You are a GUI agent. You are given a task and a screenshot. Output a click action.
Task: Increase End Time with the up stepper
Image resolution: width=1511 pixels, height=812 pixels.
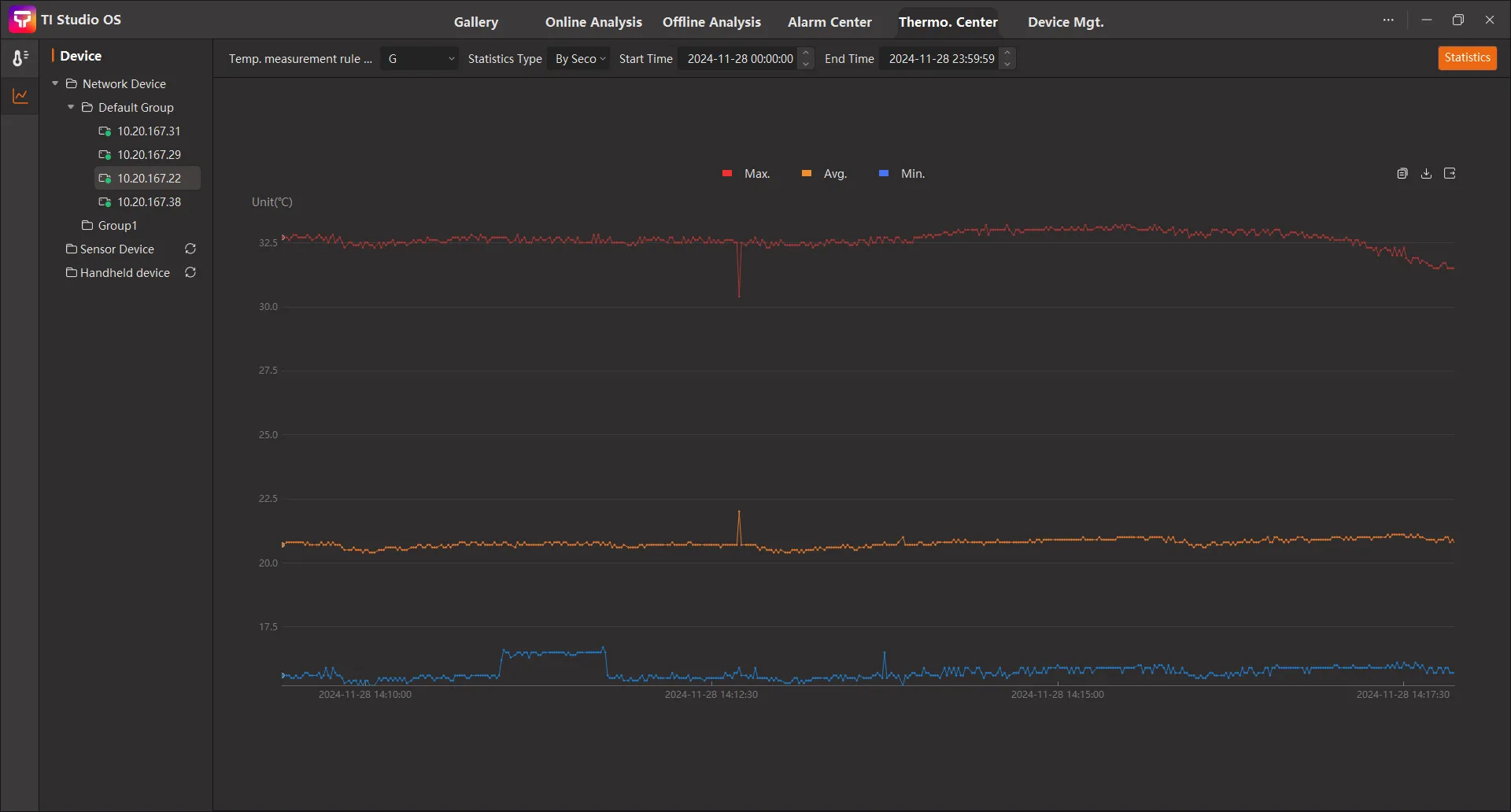tap(1007, 54)
